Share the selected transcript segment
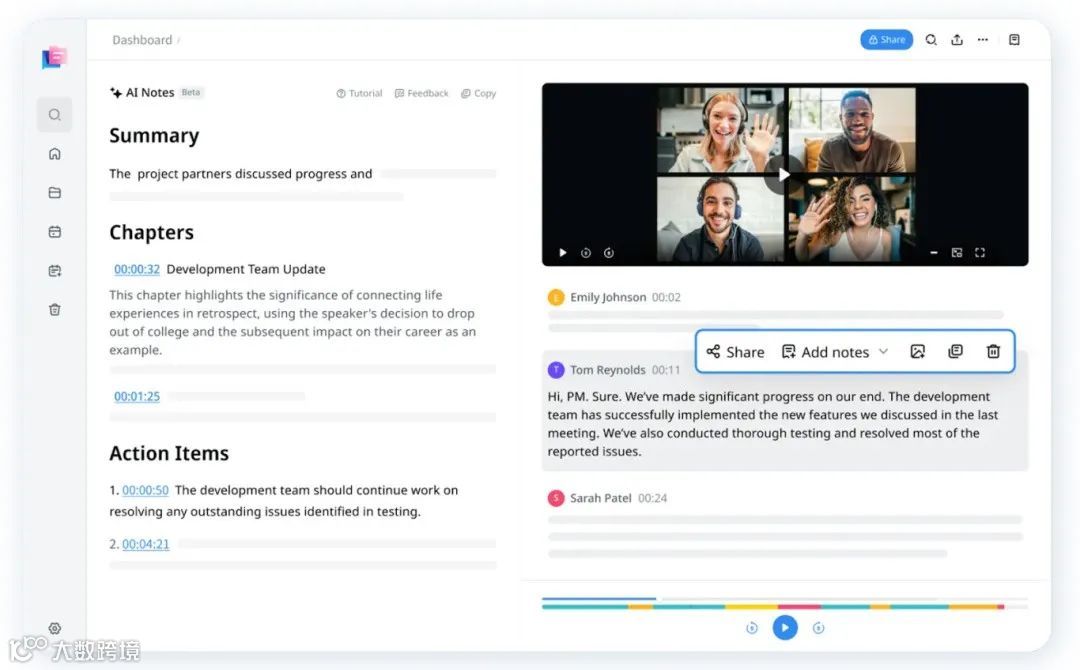 pos(735,352)
